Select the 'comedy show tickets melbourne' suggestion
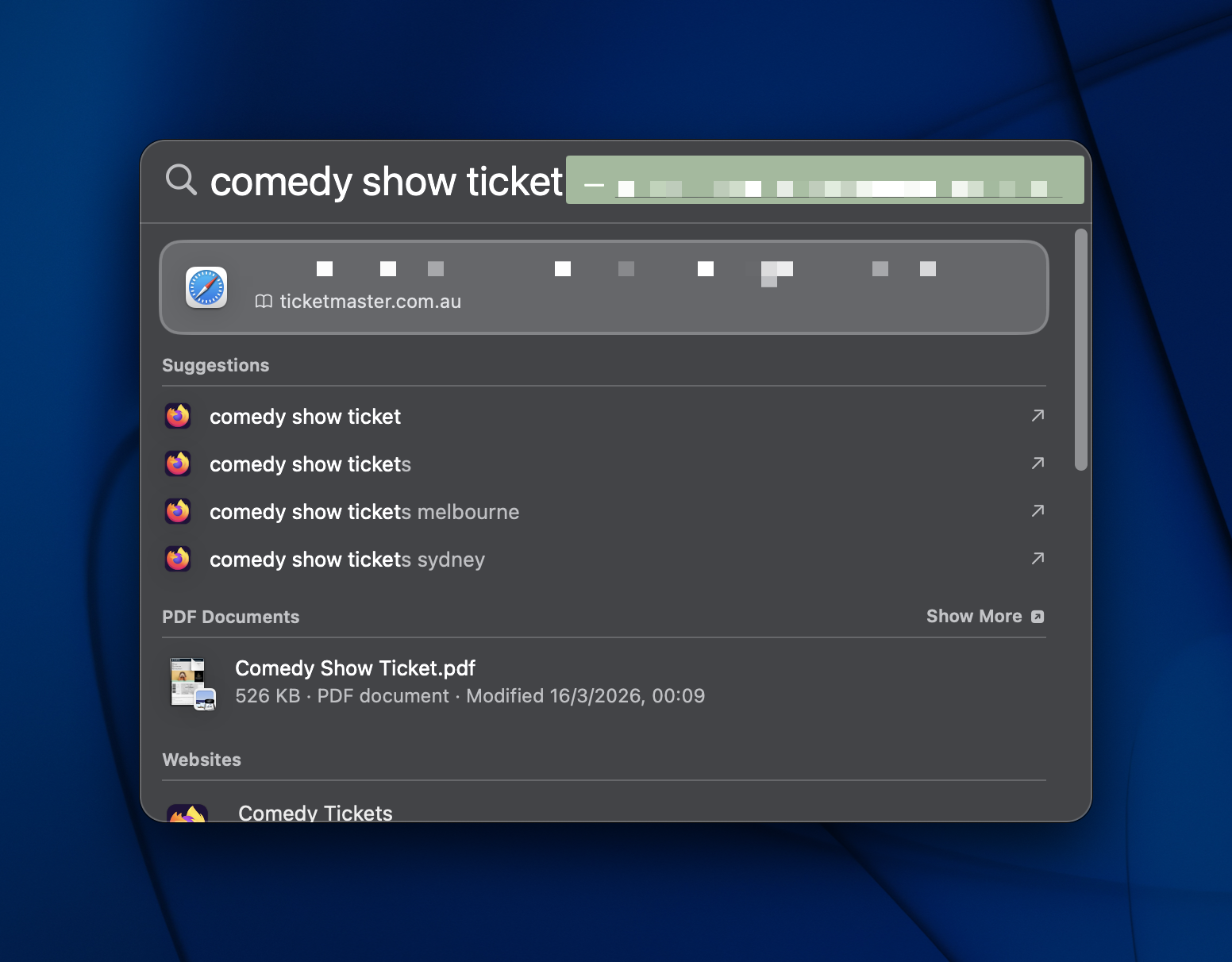1232x962 pixels. tap(364, 511)
